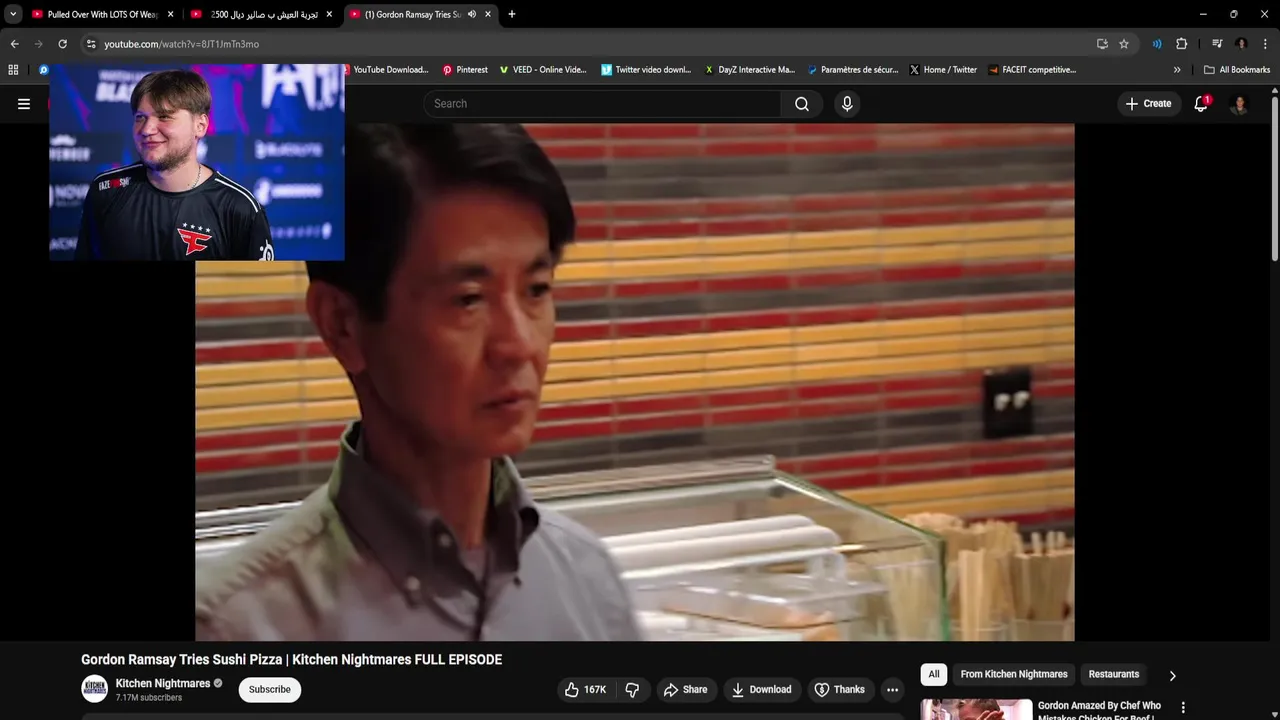Select the All filter chip
The width and height of the screenshot is (1280, 720).
[934, 674]
